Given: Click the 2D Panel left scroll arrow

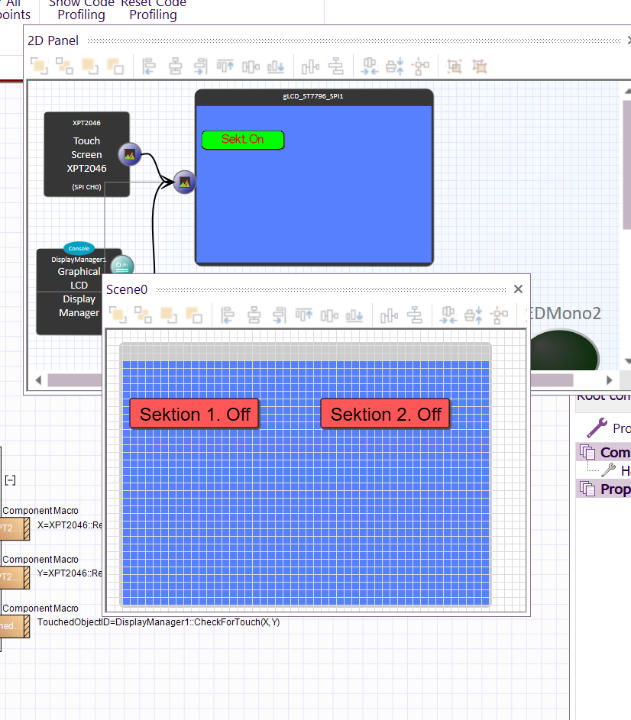Looking at the screenshot, I should (x=39, y=380).
